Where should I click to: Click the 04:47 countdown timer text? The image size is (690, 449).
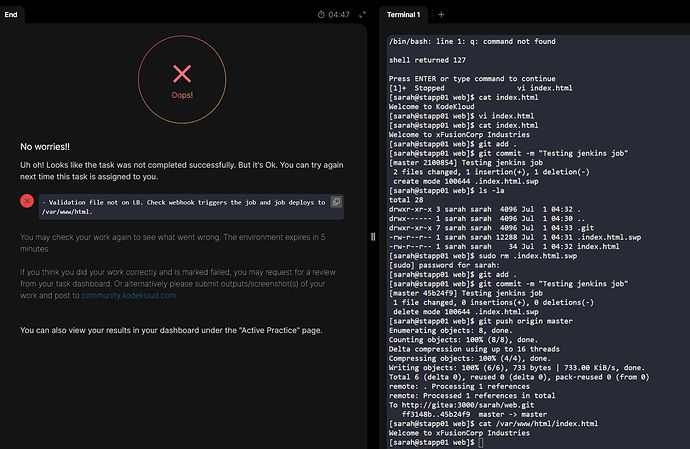coord(339,15)
